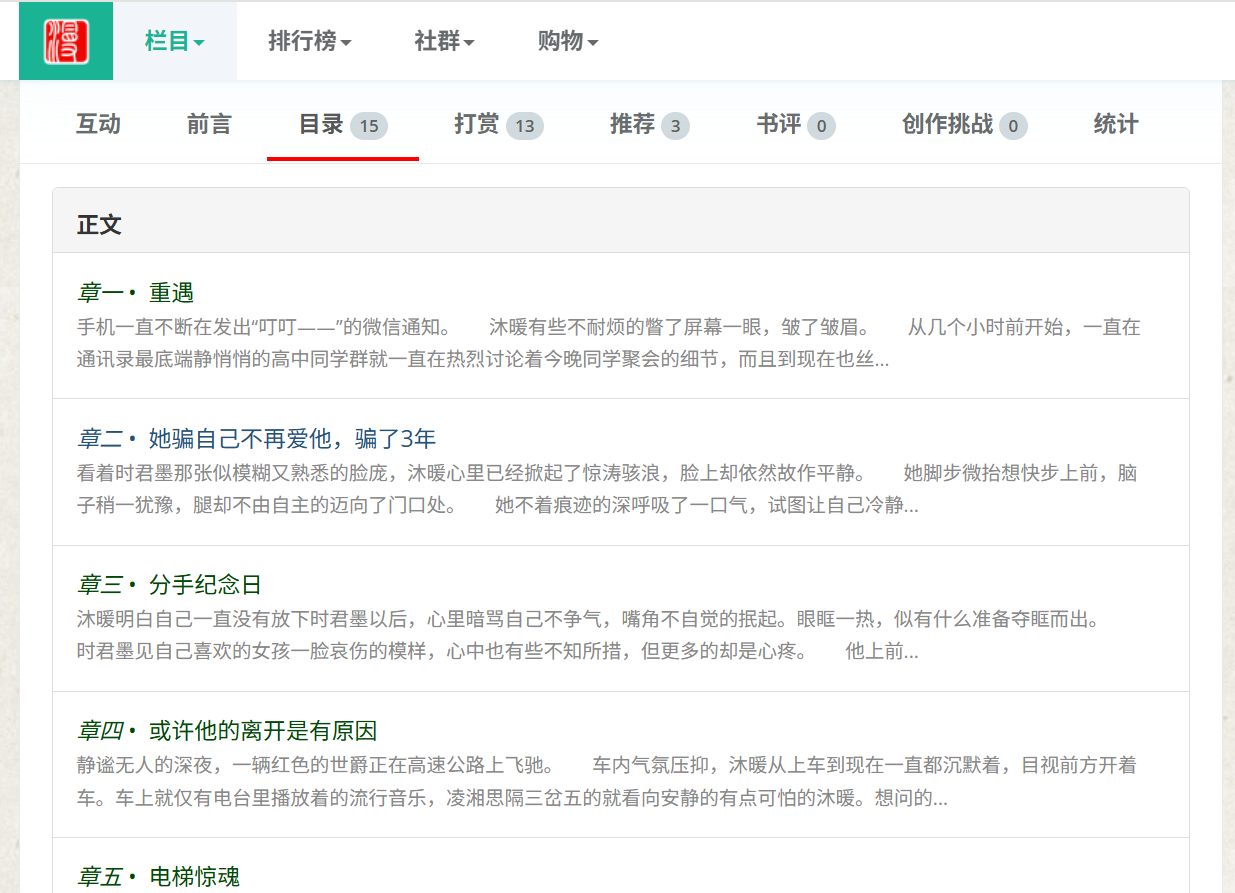The height and width of the screenshot is (893, 1235).
Task: Click the 0 badge next to 书评
Action: point(822,126)
